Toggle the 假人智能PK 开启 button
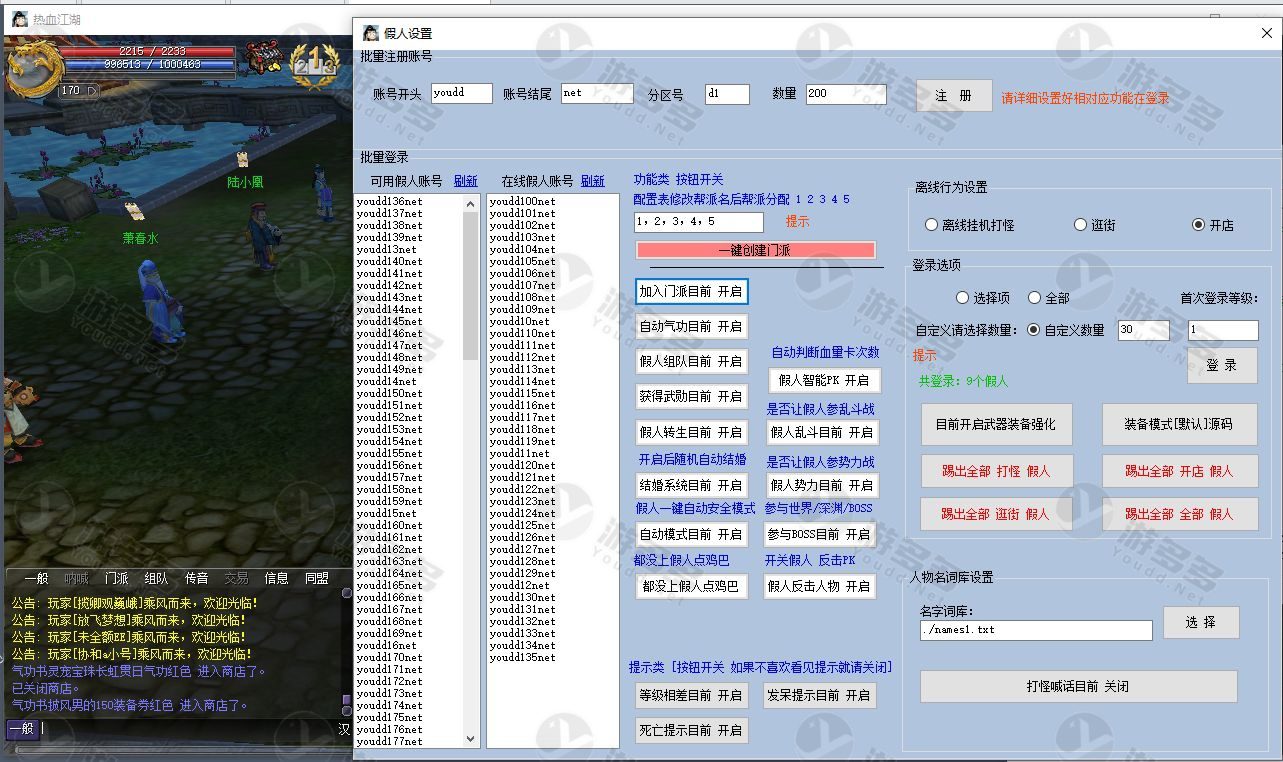This screenshot has height=762, width=1283. [x=824, y=380]
